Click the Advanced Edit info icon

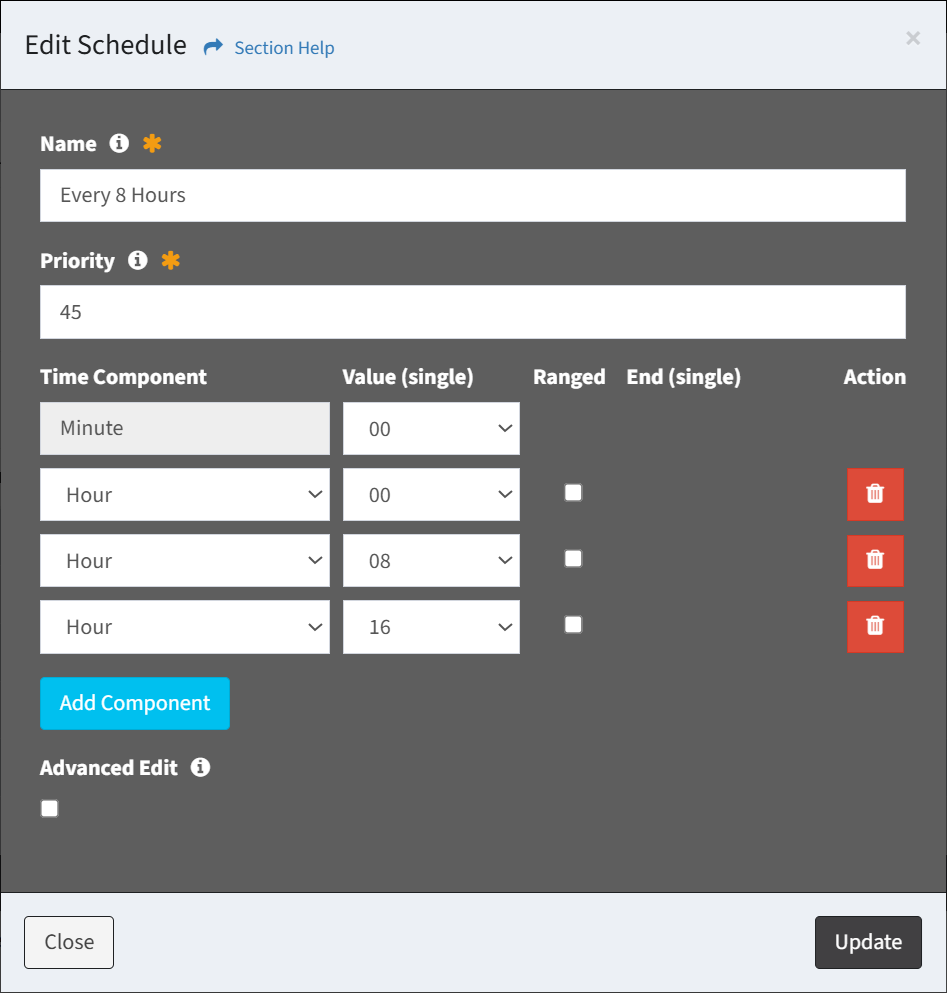point(200,767)
